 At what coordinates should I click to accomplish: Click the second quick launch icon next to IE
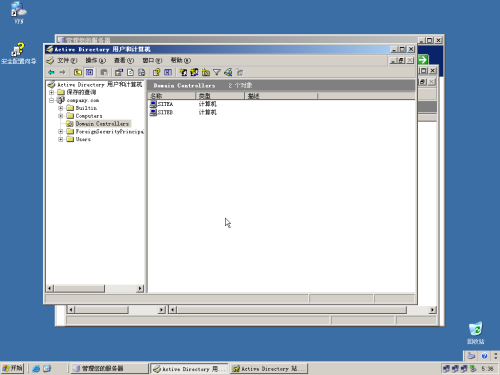pyautogui.click(x=47, y=368)
